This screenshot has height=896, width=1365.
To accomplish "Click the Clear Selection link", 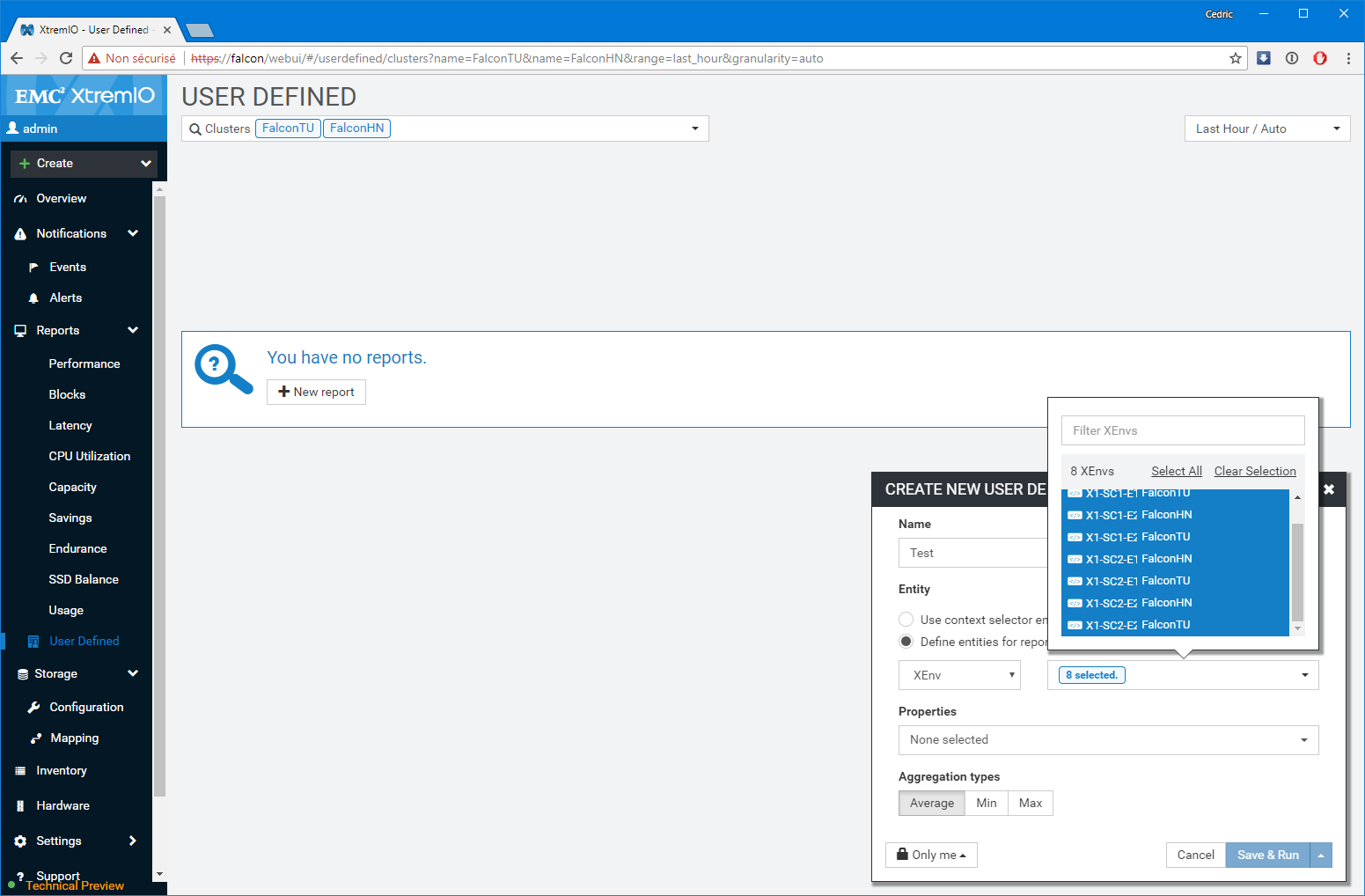I will point(1255,471).
